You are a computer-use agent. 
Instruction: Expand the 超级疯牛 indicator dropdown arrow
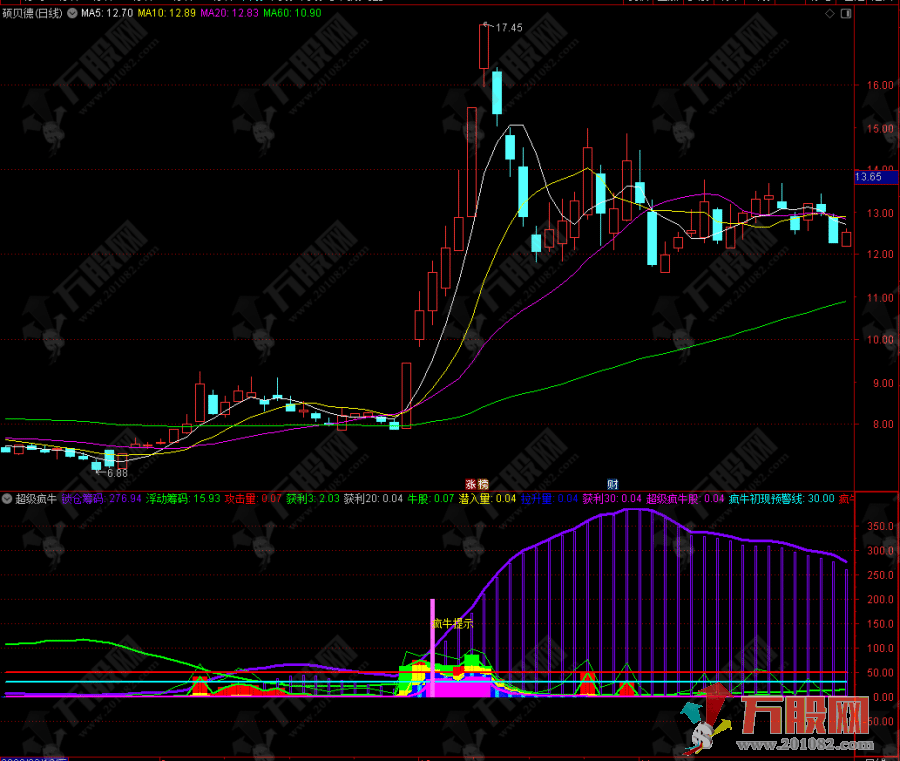pyautogui.click(x=7, y=499)
